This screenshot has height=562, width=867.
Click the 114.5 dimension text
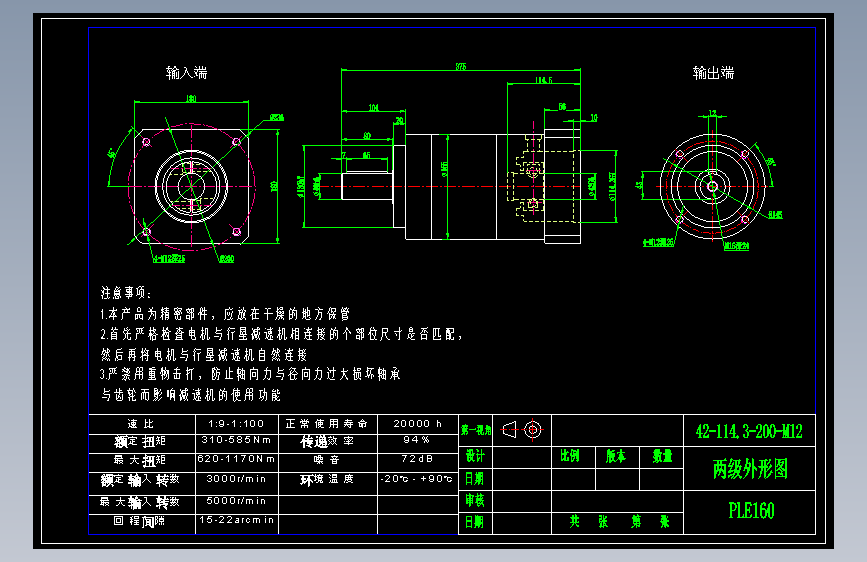(x=544, y=80)
